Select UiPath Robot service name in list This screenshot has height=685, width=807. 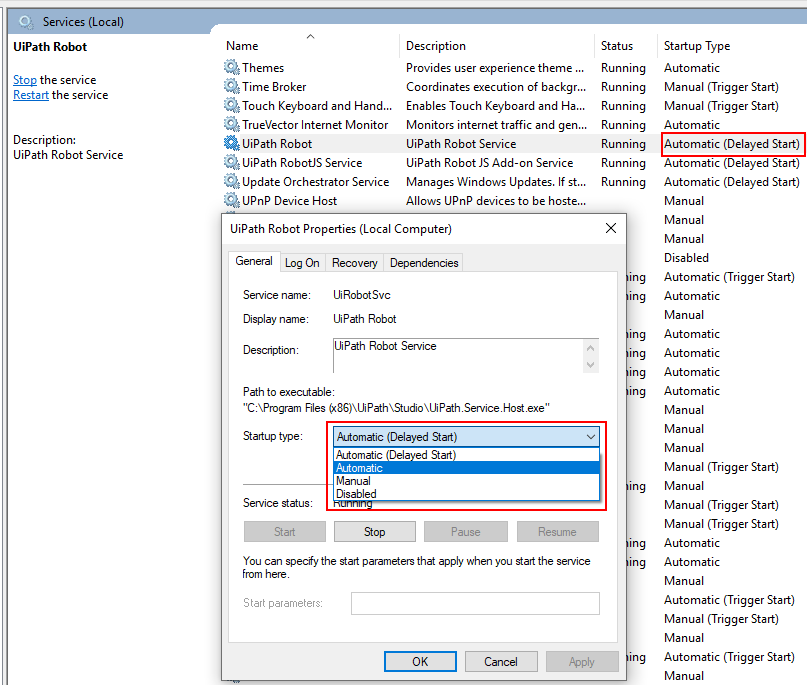pyautogui.click(x=277, y=144)
